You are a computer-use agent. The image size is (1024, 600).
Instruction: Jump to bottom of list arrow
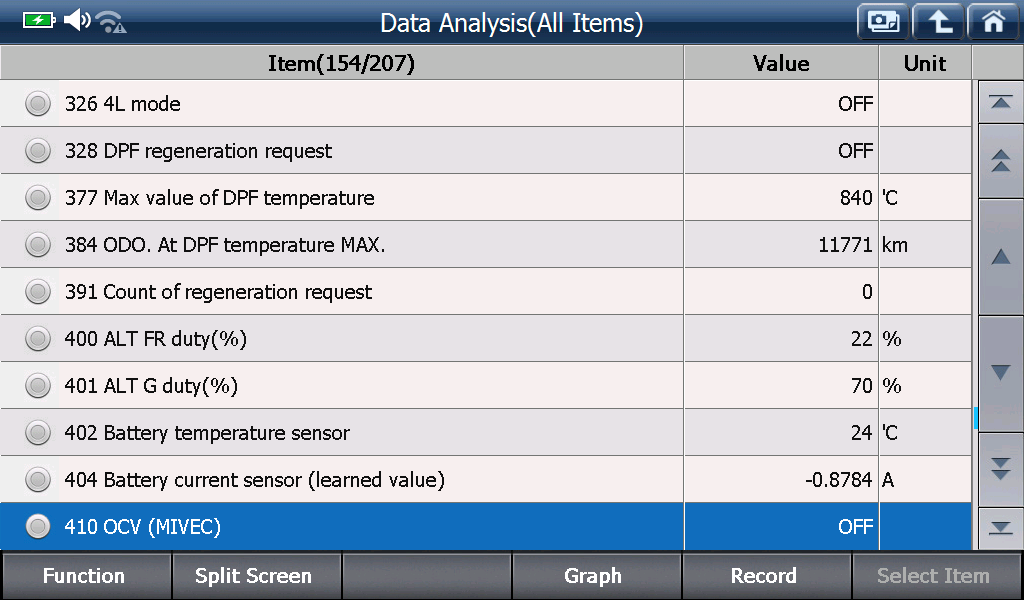[x=1000, y=528]
